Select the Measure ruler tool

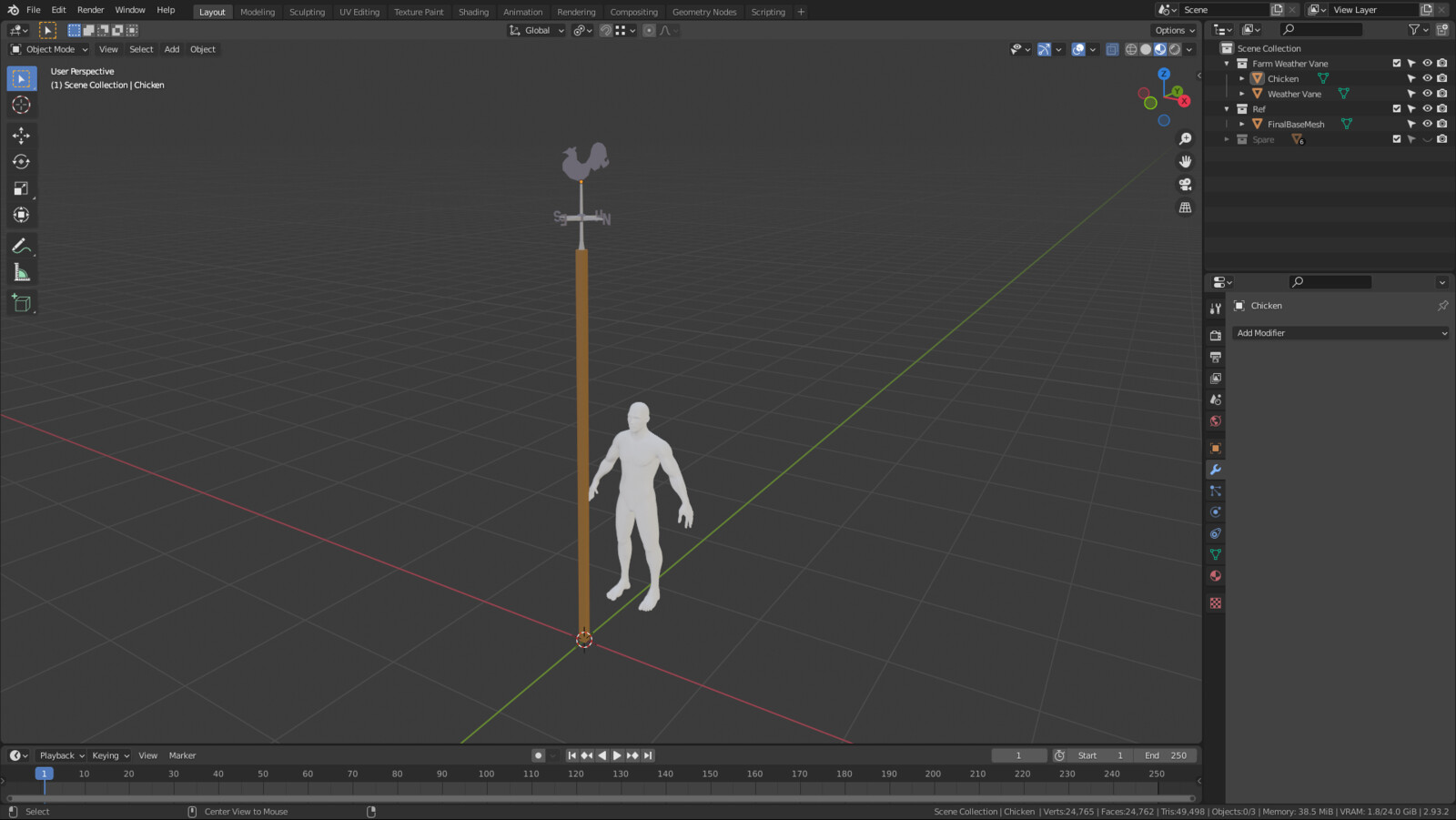21,272
